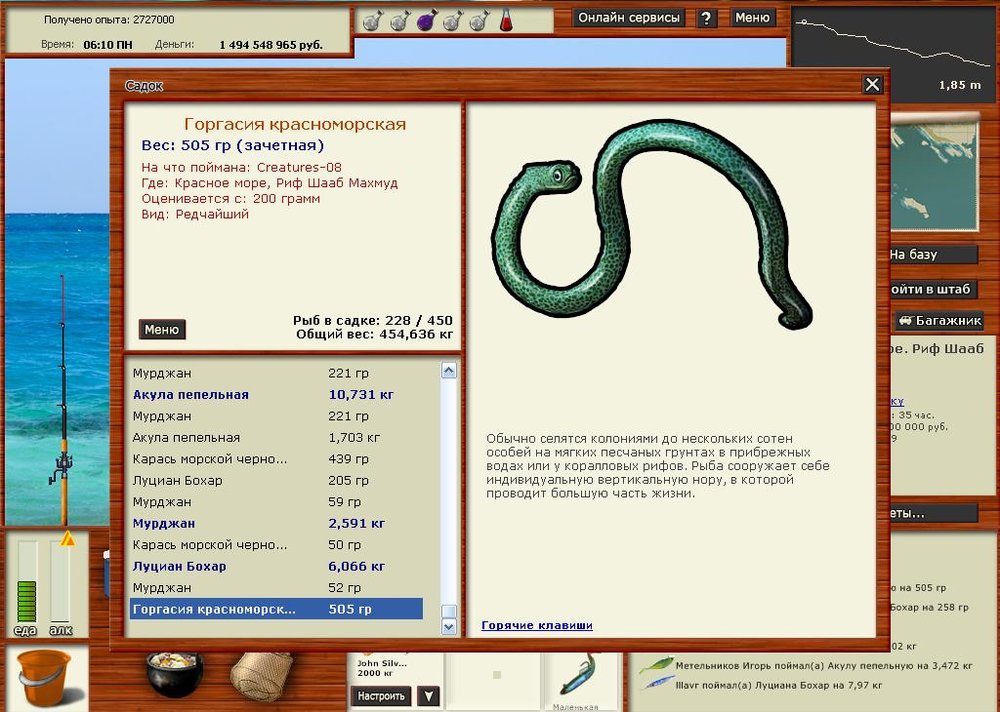1000x712 pixels.
Task: Expand the arrow dropdown next to Настроить
Action: tap(428, 696)
